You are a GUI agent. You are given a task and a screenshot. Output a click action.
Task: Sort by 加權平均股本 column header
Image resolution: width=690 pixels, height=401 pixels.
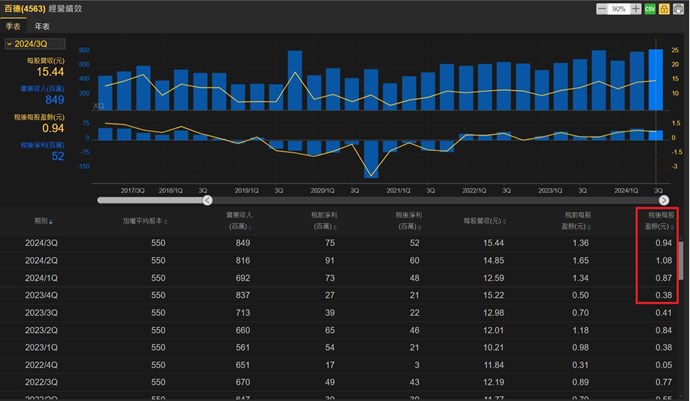pyautogui.click(x=142, y=221)
